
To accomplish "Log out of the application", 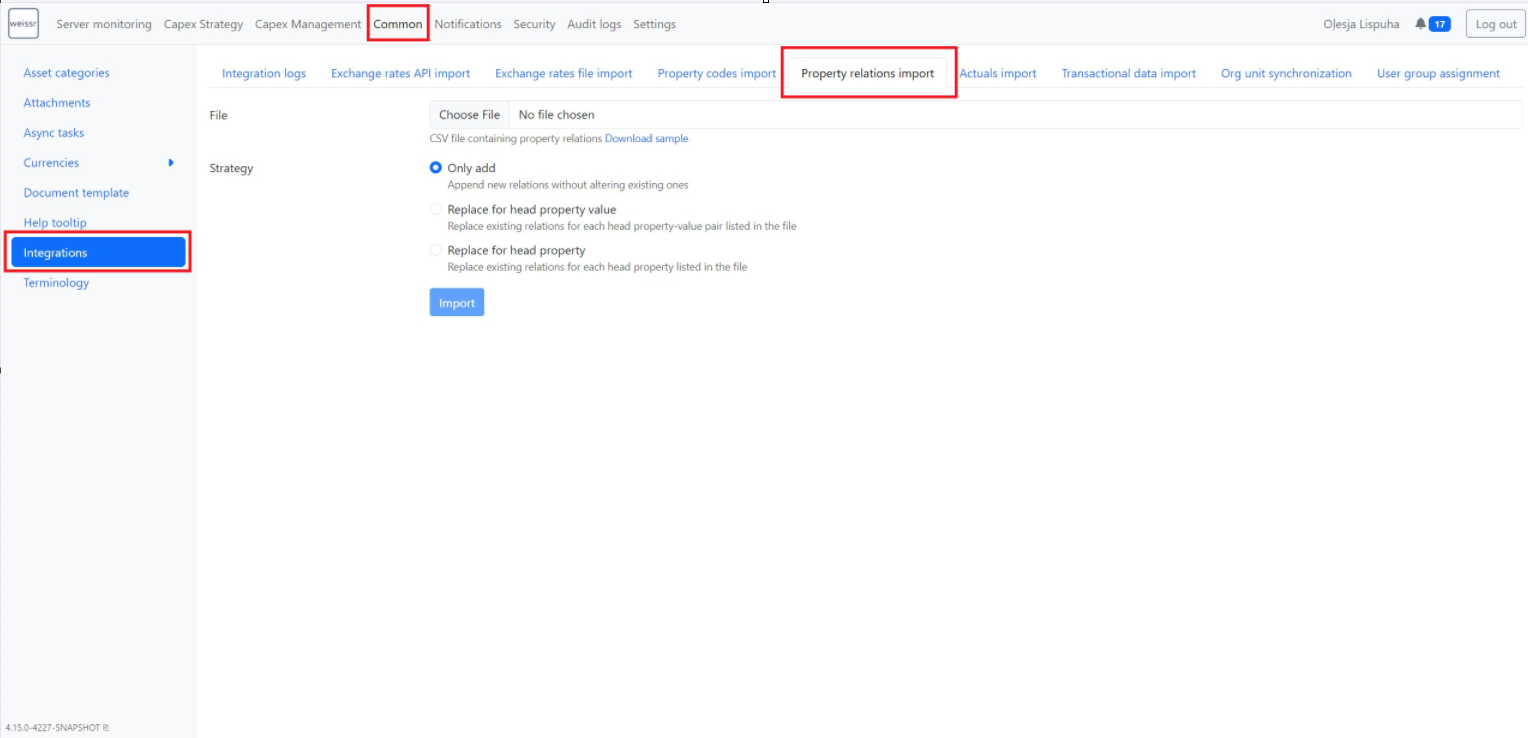I will click(x=1496, y=24).
